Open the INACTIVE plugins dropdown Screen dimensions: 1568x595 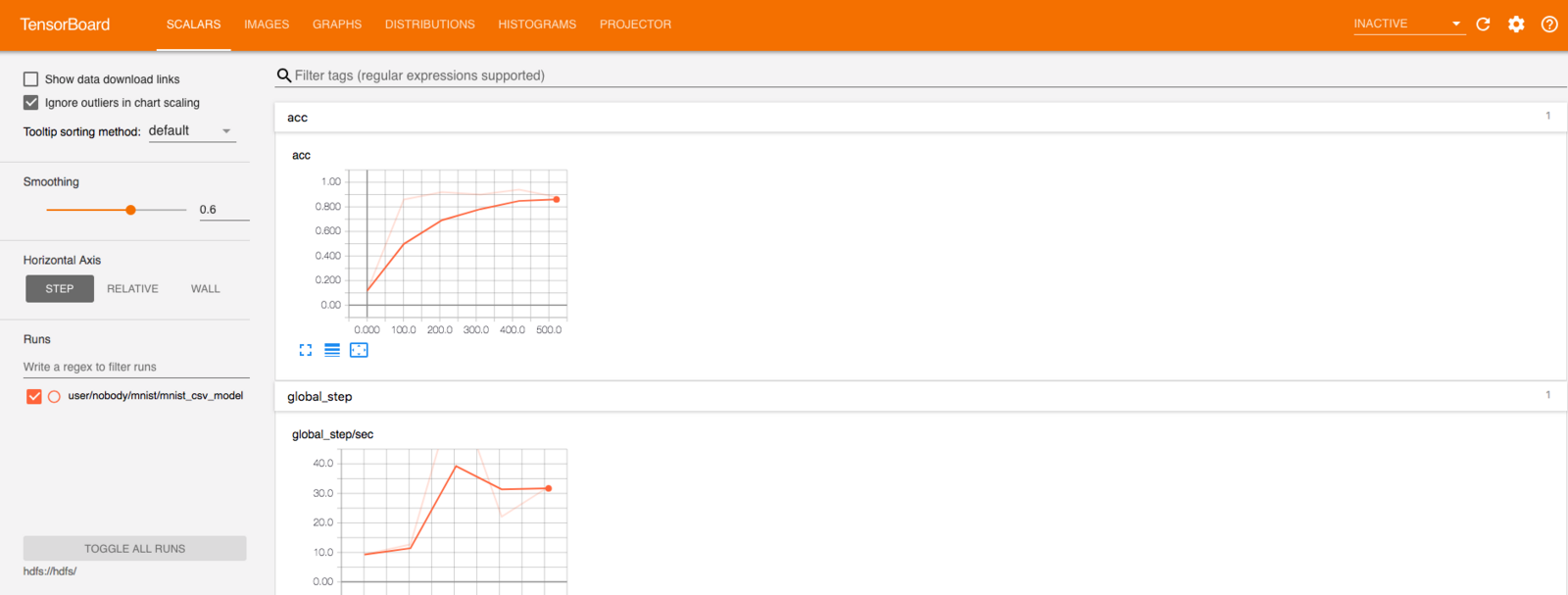coord(1408,25)
